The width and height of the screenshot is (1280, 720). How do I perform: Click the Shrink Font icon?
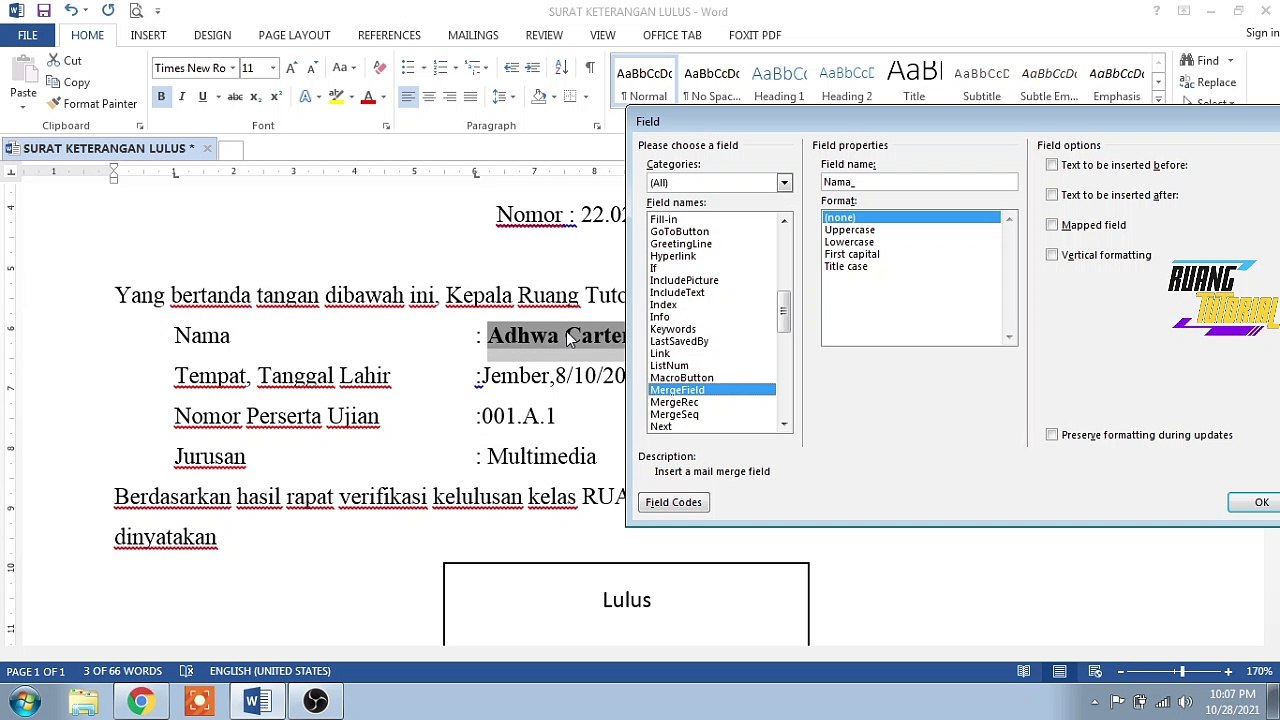(311, 68)
